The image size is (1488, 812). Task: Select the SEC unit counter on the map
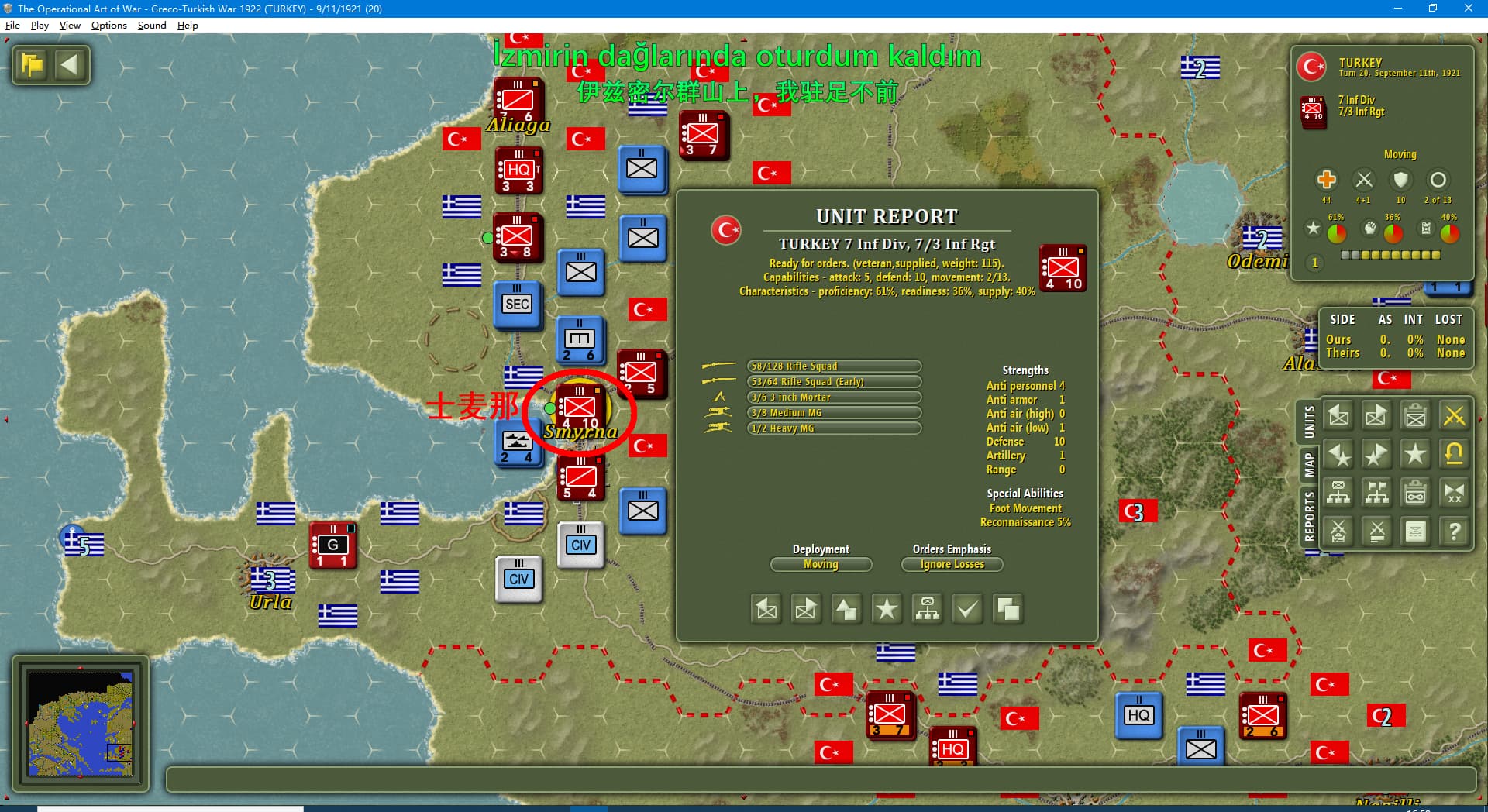[518, 304]
